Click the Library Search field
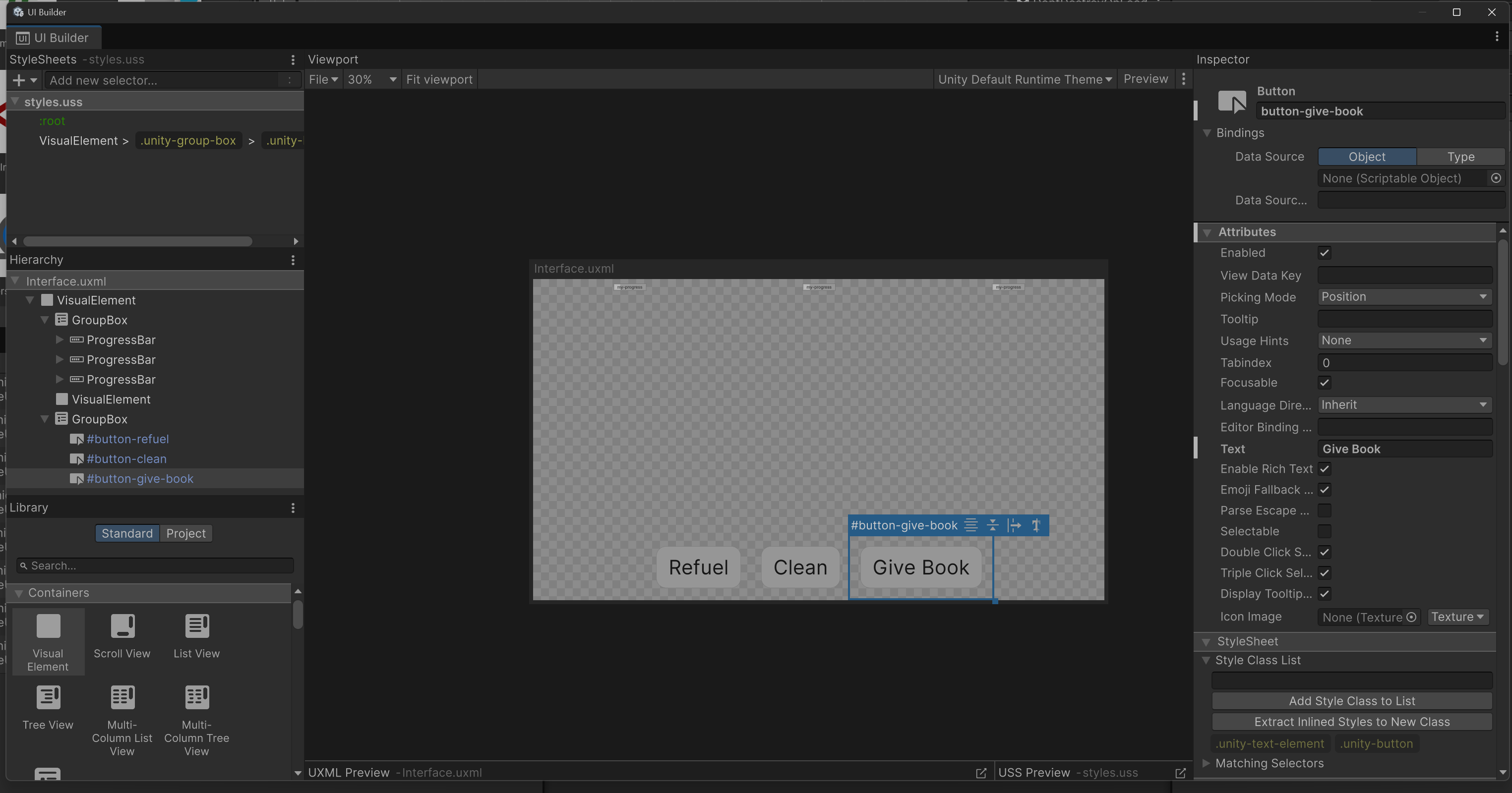Screen dimensions: 1512x793 155,566
